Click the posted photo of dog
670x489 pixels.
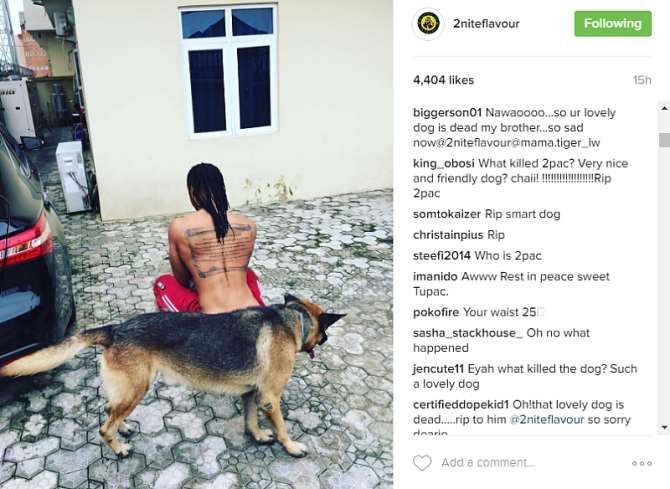[x=197, y=244]
